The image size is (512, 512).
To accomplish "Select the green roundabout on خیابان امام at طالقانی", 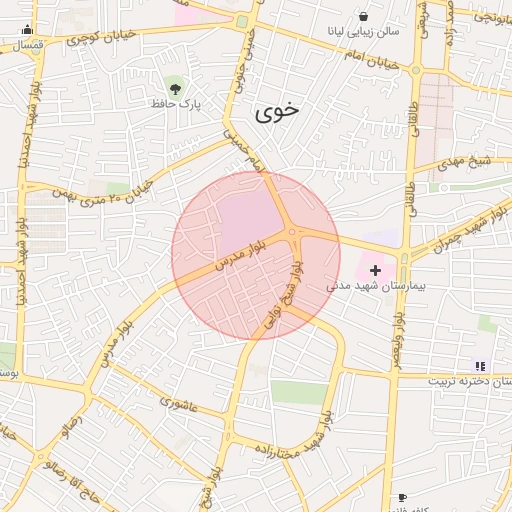I will pos(416,70).
